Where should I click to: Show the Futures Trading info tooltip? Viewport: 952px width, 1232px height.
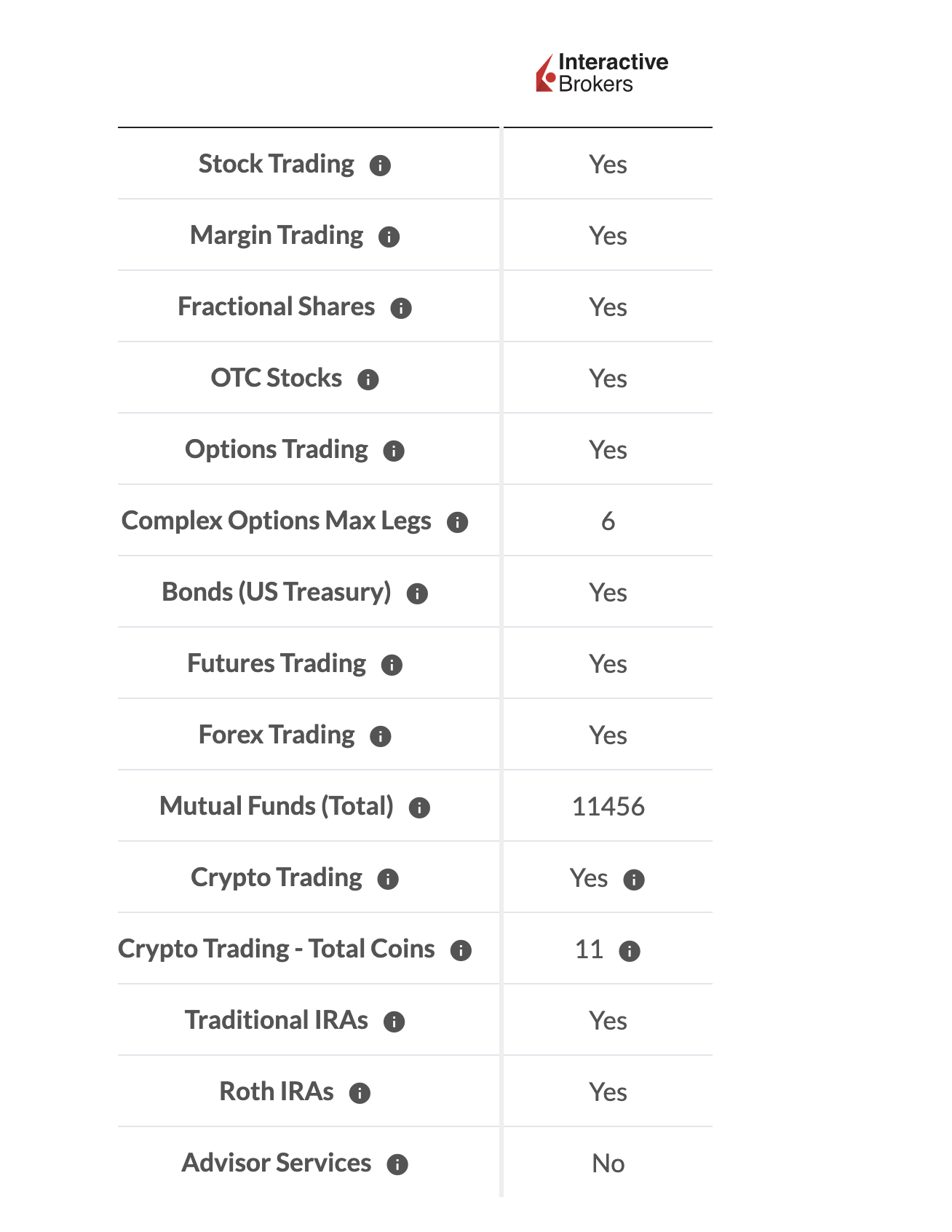392,666
